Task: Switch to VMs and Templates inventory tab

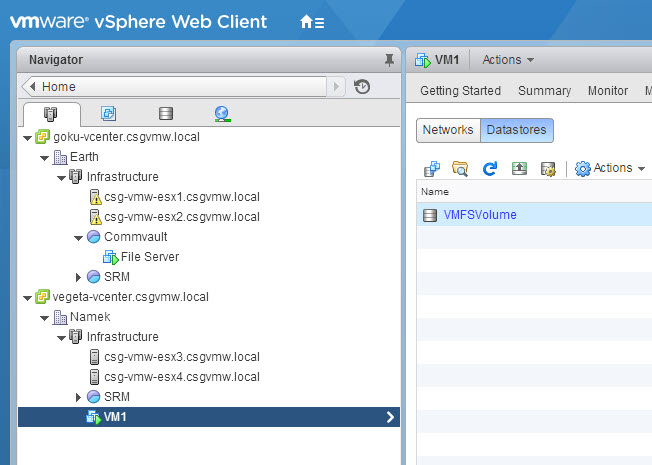Action: [x=109, y=113]
